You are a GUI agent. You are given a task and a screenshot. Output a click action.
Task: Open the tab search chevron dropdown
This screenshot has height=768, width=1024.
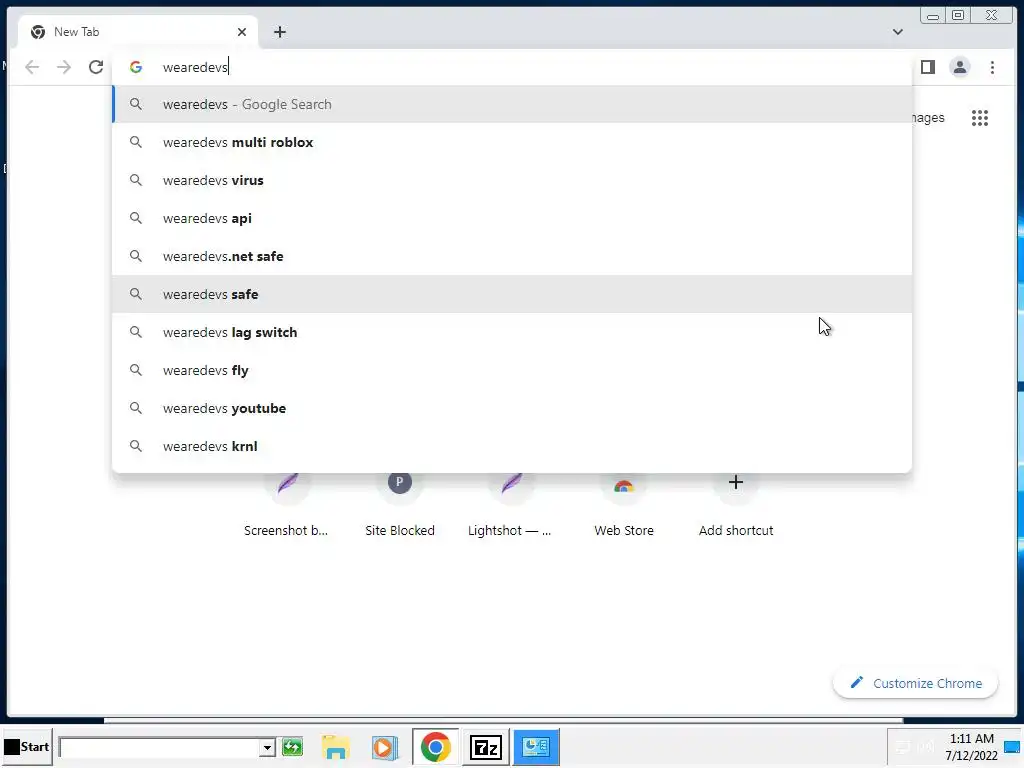click(x=898, y=32)
